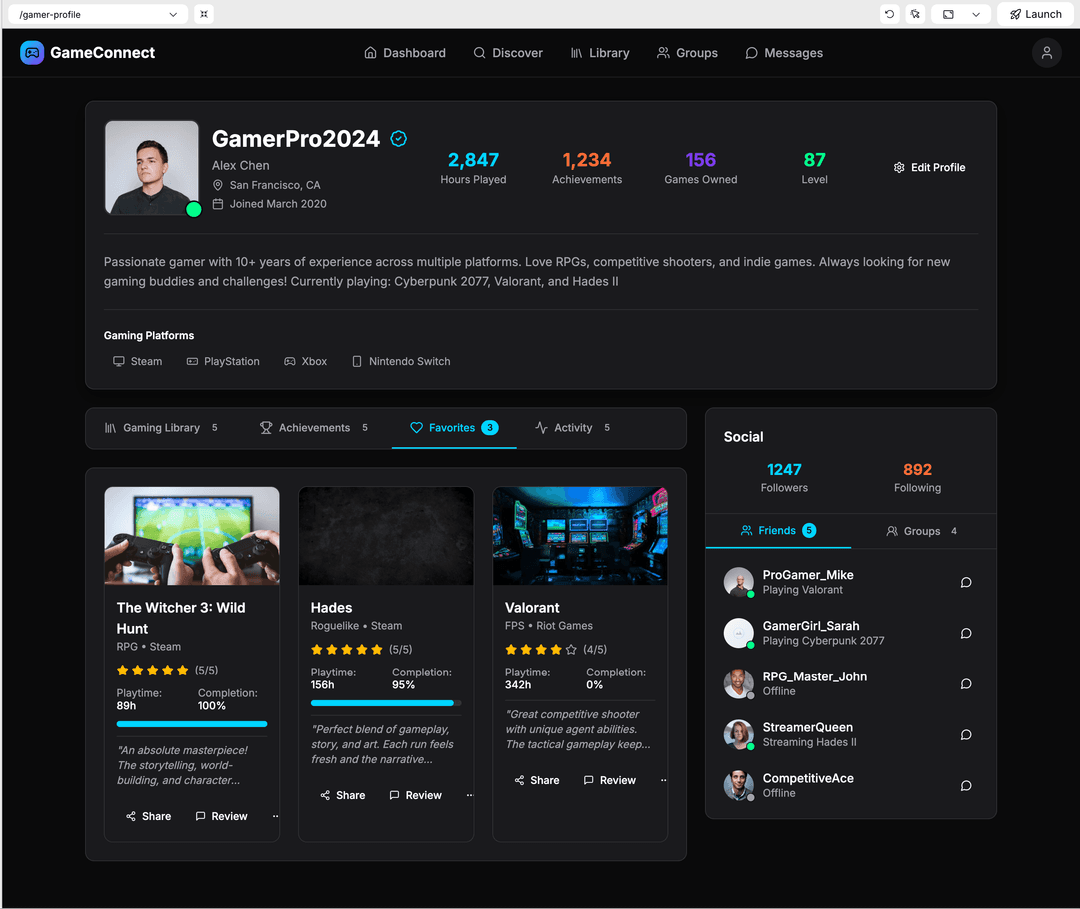Click the verified badge beside GamerPro2024
The width and height of the screenshot is (1080, 909).
398,139
